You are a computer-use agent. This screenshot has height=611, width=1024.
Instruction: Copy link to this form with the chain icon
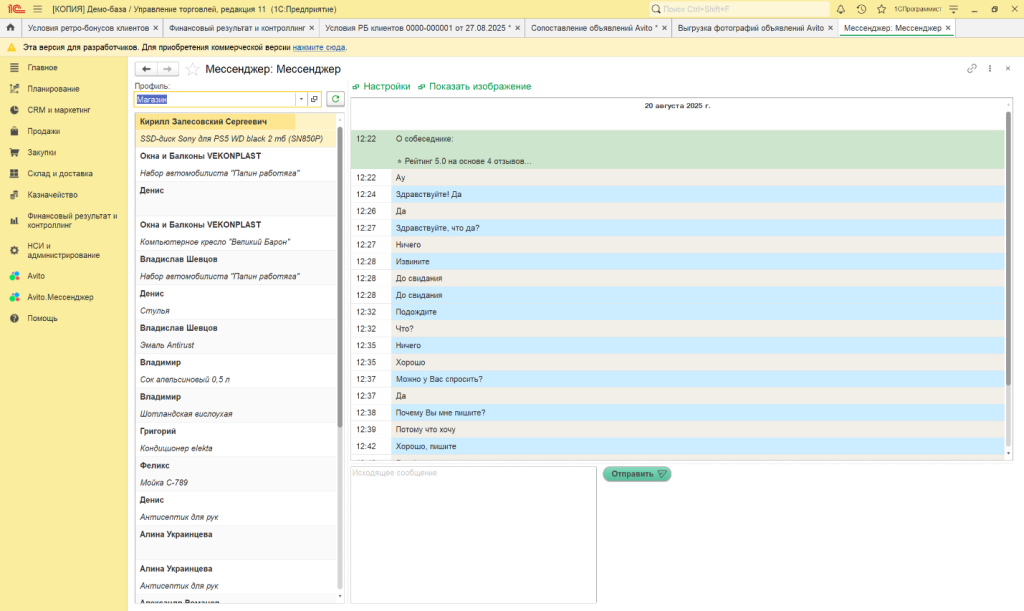pyautogui.click(x=971, y=69)
